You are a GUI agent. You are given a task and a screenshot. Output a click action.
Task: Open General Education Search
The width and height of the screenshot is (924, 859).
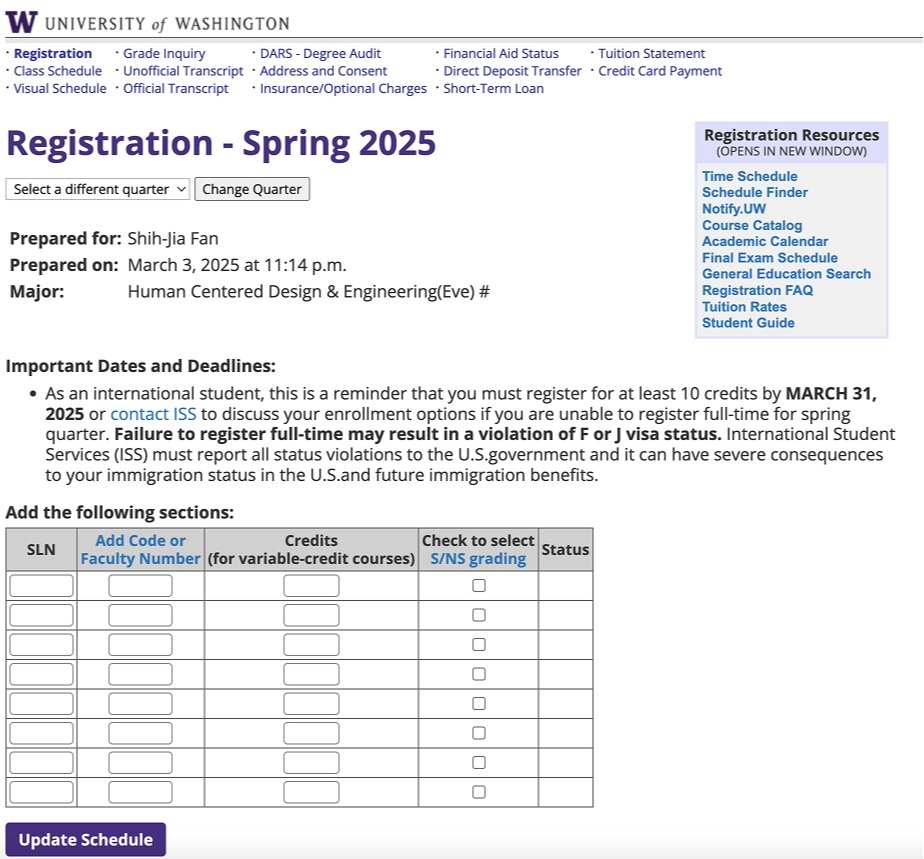pyautogui.click(x=786, y=274)
